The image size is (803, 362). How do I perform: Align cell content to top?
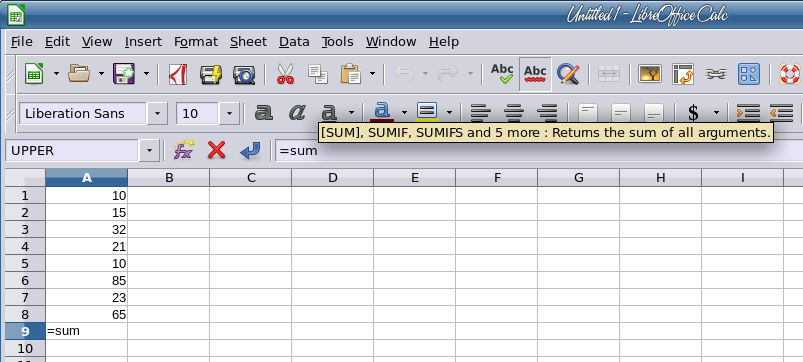click(x=588, y=113)
